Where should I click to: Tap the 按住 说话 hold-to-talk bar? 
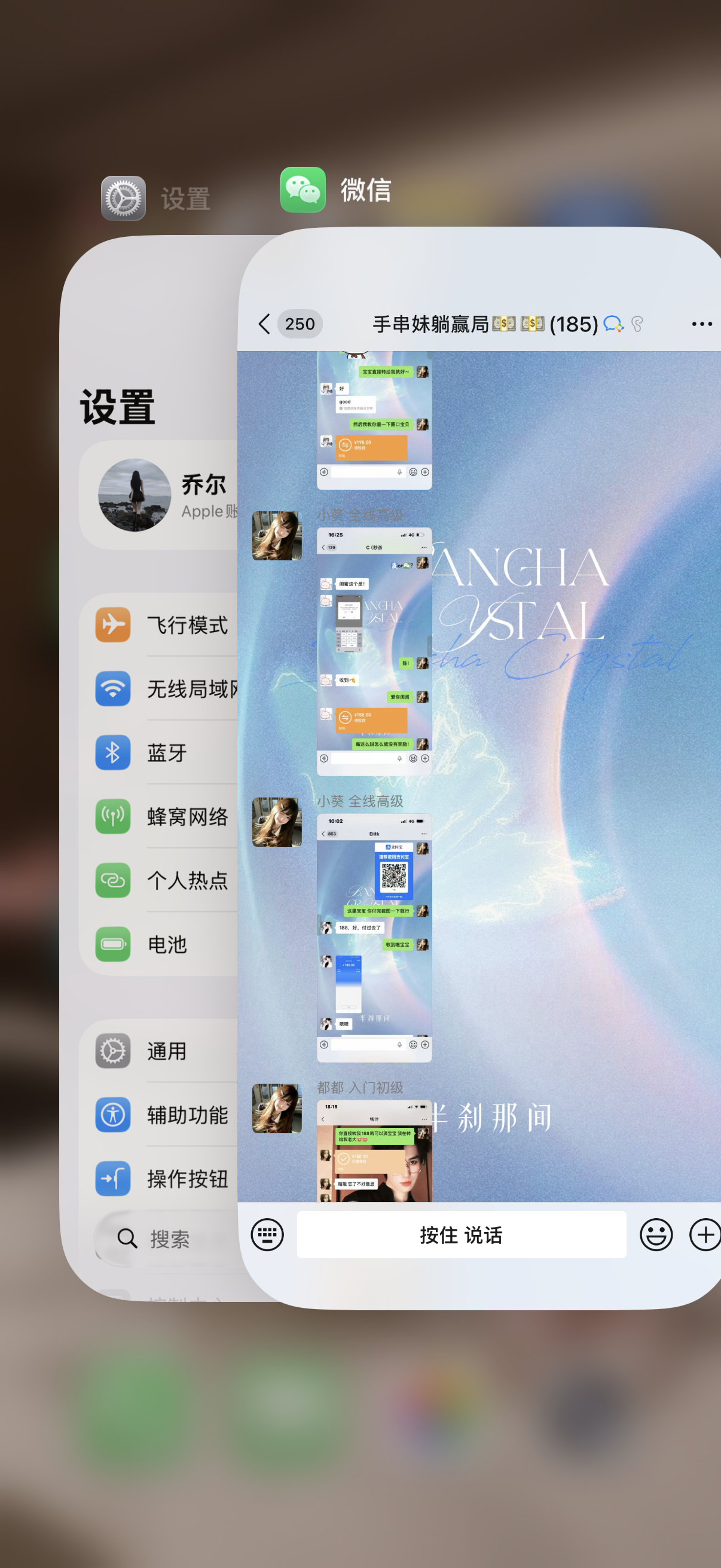tap(461, 1234)
